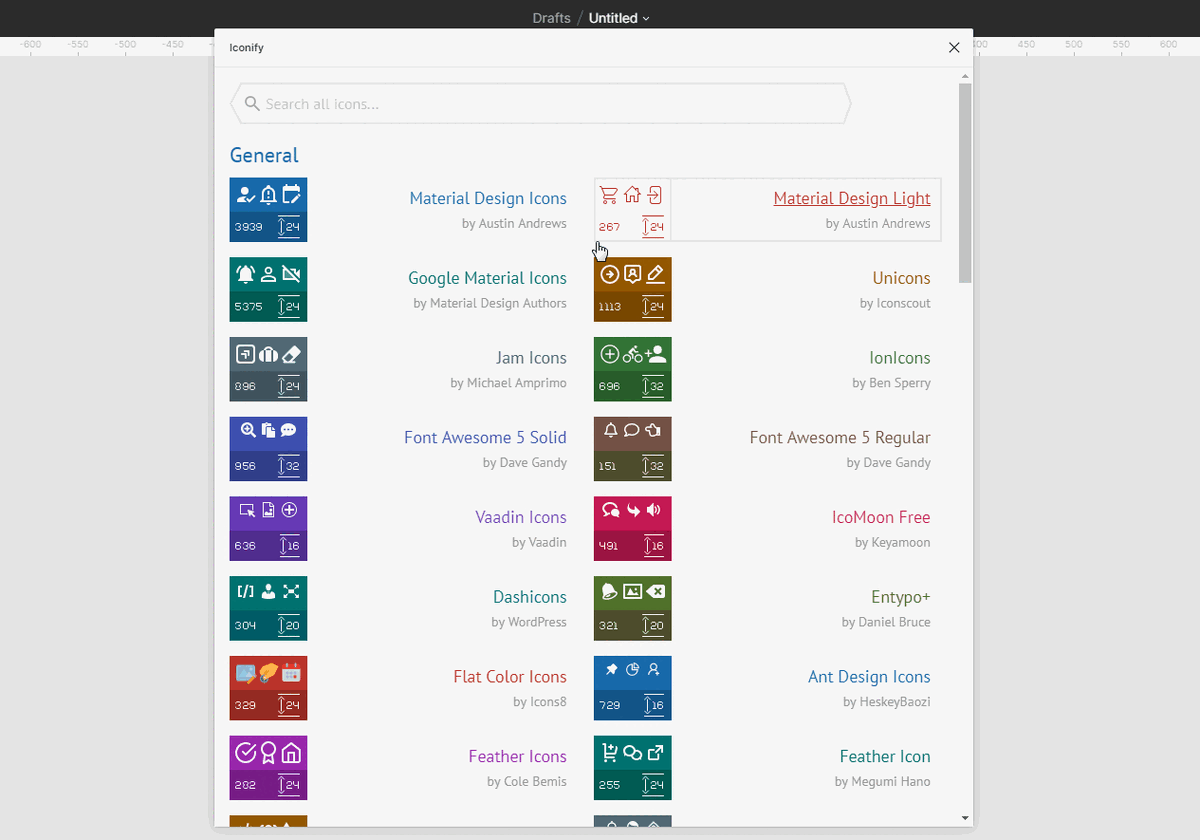The height and width of the screenshot is (840, 1200).
Task: Open the Jam Icons set tile
Action: coord(268,369)
